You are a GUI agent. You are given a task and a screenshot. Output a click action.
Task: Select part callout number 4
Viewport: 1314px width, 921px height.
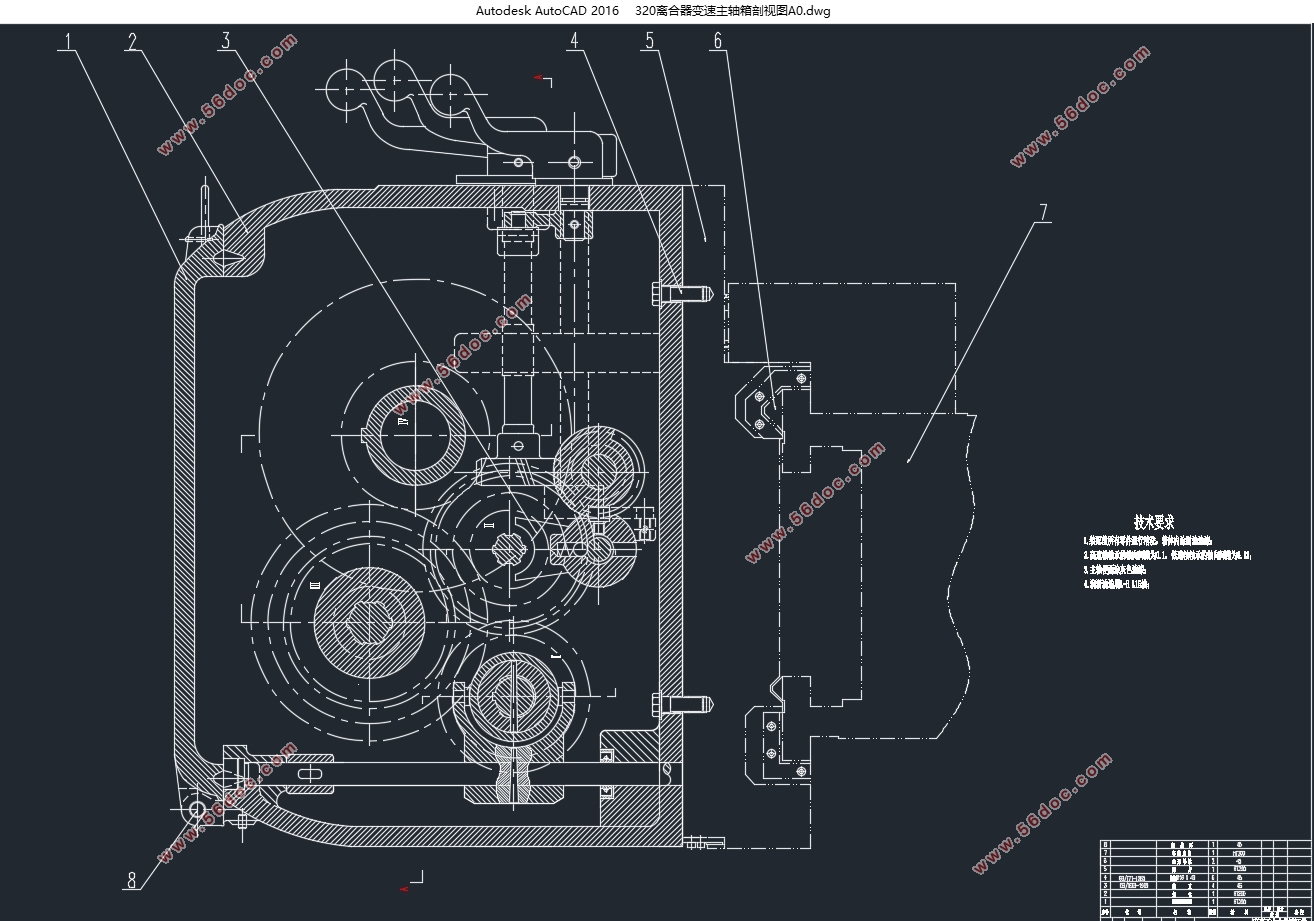(x=574, y=41)
